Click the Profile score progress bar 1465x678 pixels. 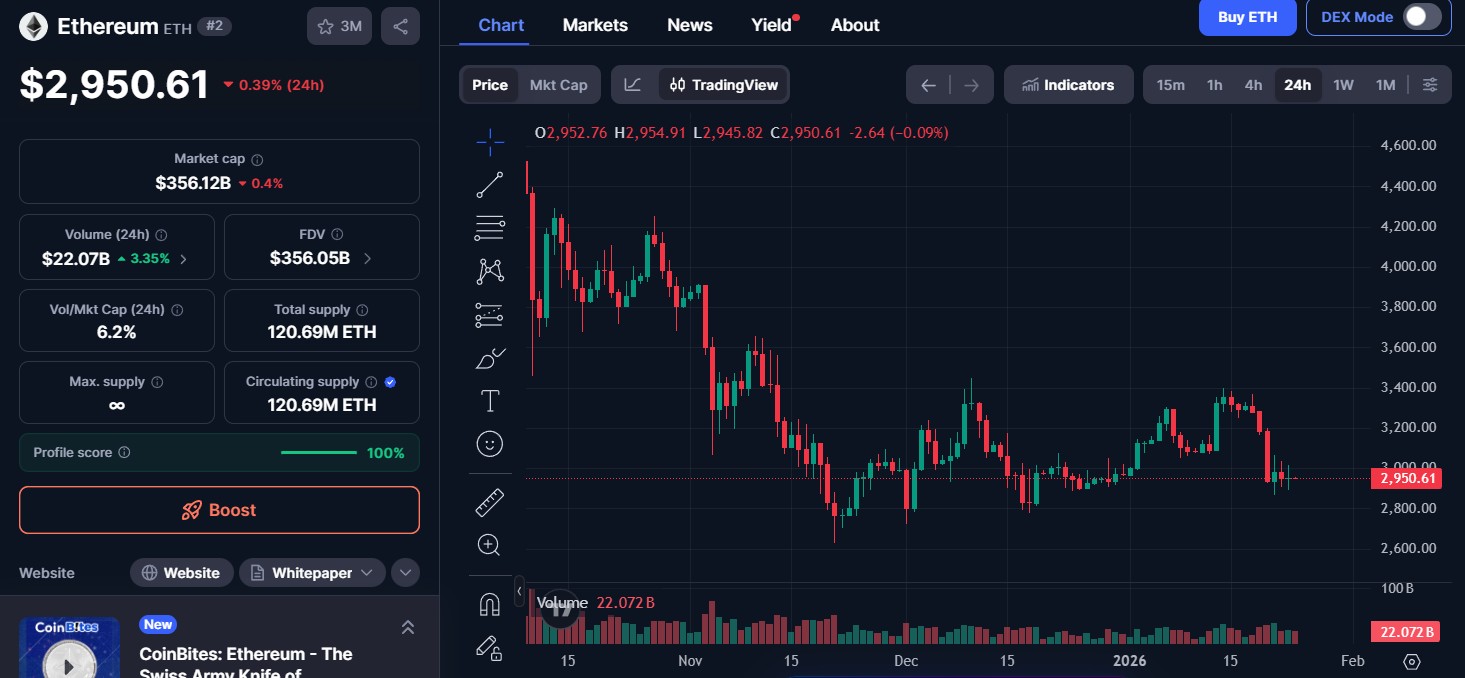pyautogui.click(x=319, y=453)
